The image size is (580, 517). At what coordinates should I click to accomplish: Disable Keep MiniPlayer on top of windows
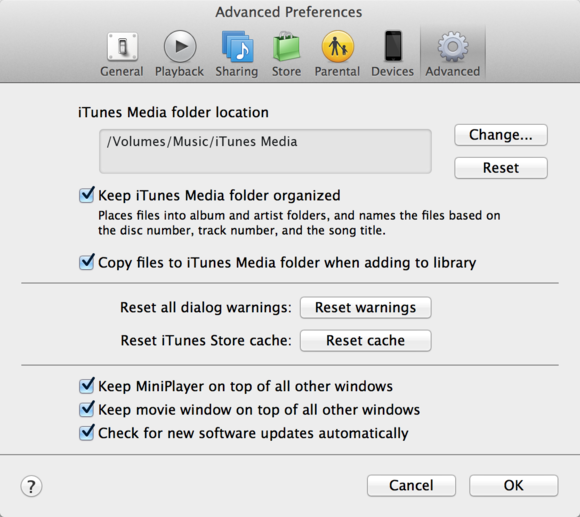coord(87,386)
